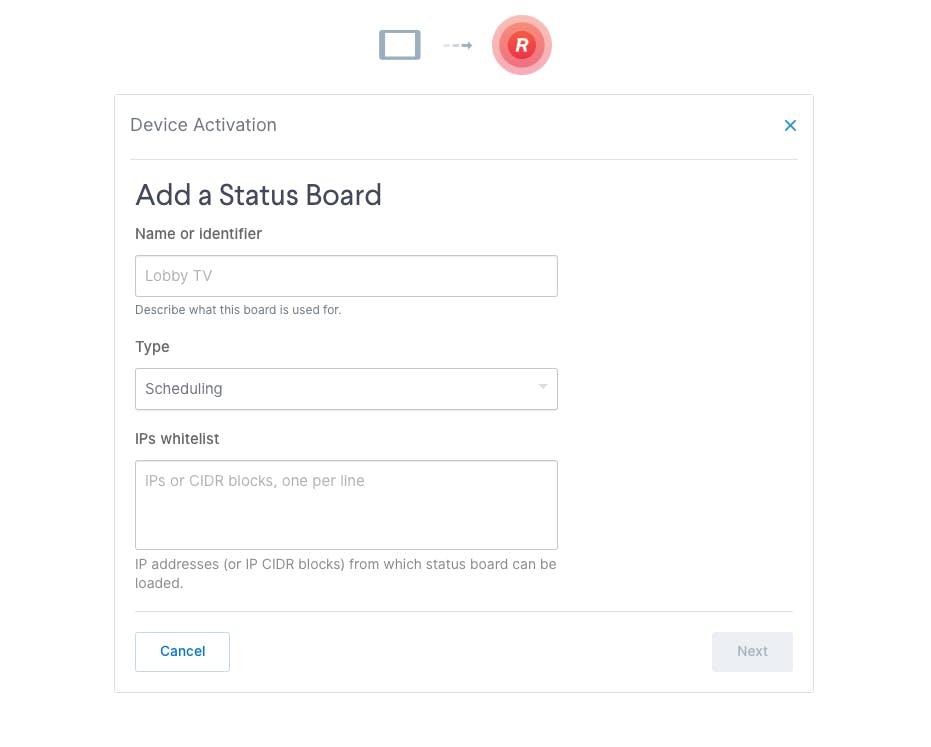Click the dashed arrow connector icon
This screenshot has height=747, width=931.
click(x=458, y=46)
